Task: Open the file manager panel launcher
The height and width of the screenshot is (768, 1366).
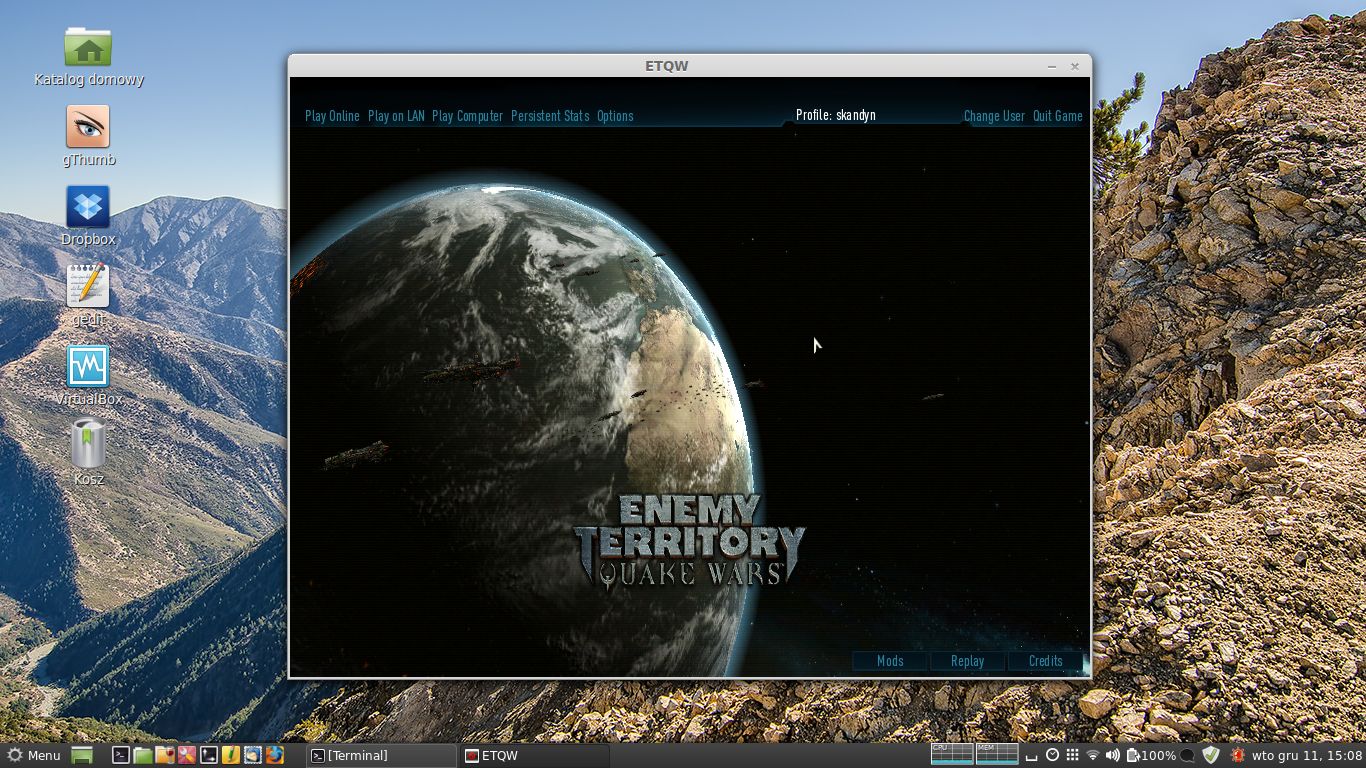Action: pyautogui.click(x=143, y=755)
